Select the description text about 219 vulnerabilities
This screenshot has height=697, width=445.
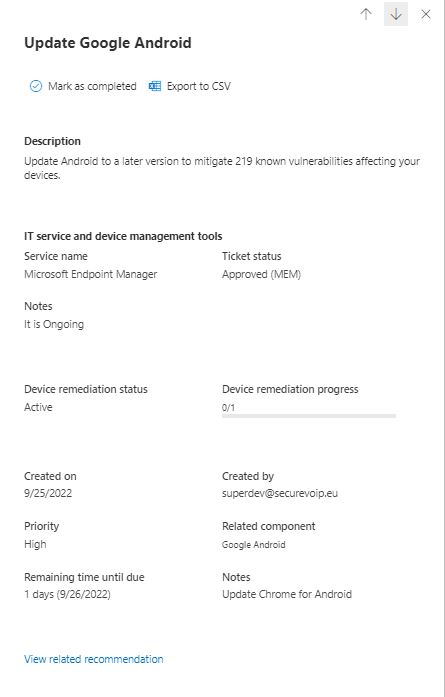pos(222,168)
